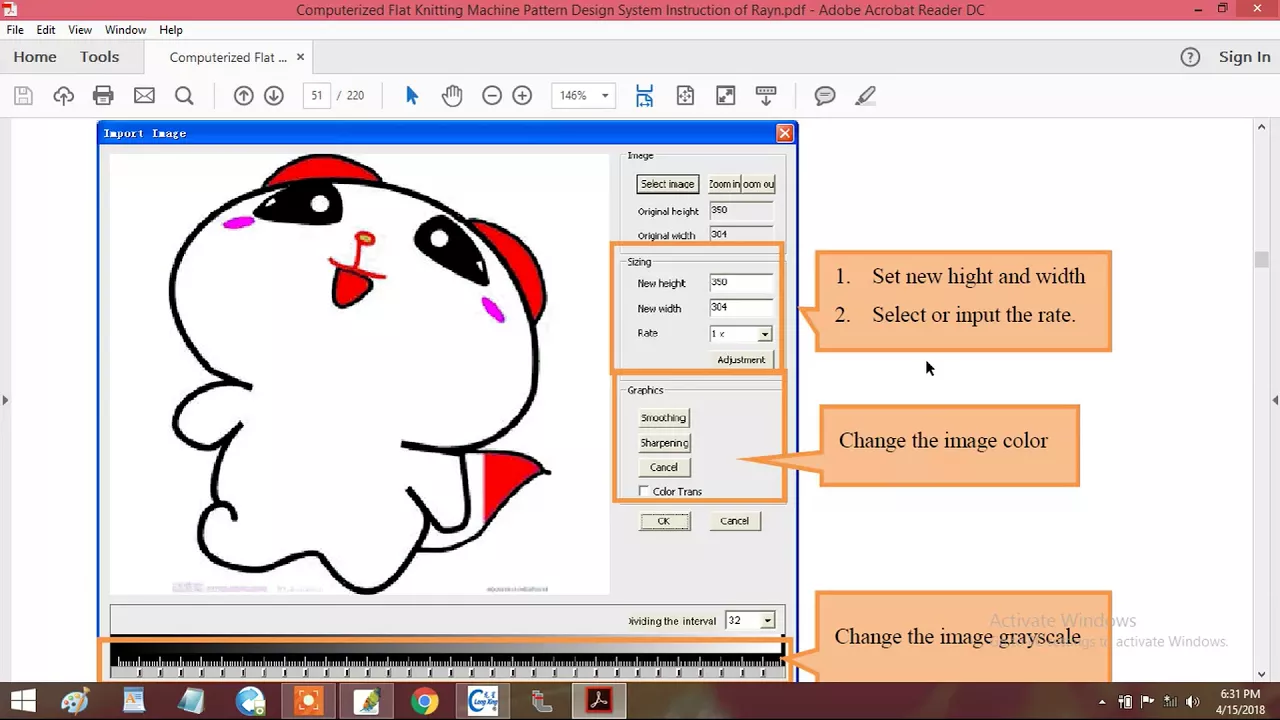Click Select image button in pictured dialog

[667, 184]
